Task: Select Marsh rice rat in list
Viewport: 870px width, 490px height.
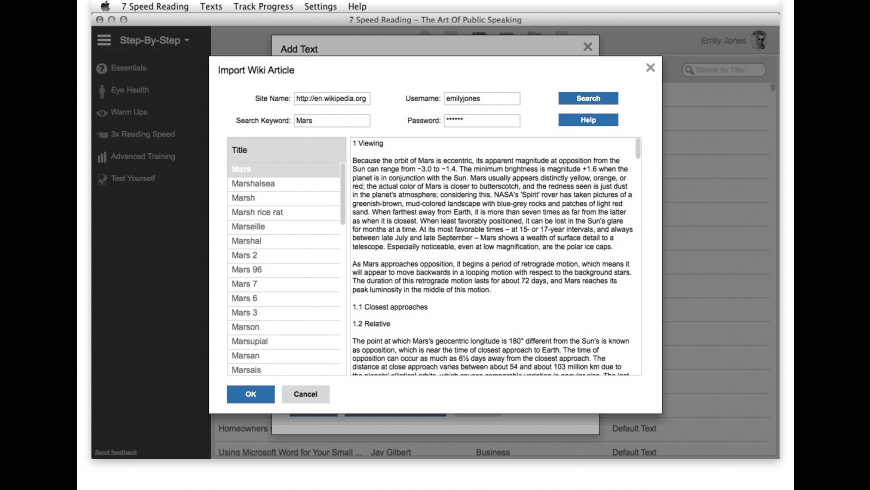Action: 284,213
